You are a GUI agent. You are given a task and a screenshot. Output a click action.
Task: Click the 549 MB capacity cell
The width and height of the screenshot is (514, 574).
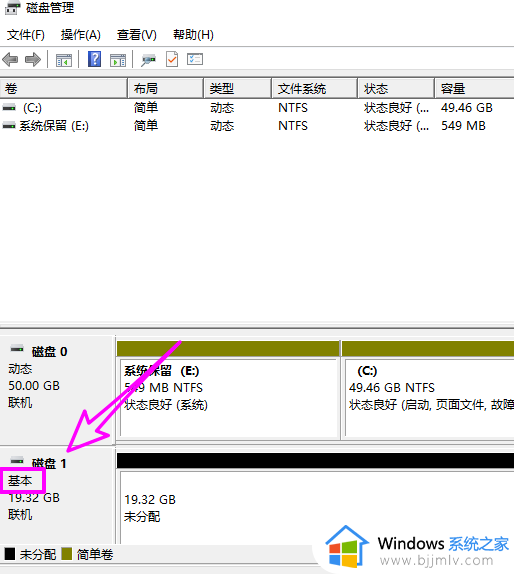tap(463, 126)
